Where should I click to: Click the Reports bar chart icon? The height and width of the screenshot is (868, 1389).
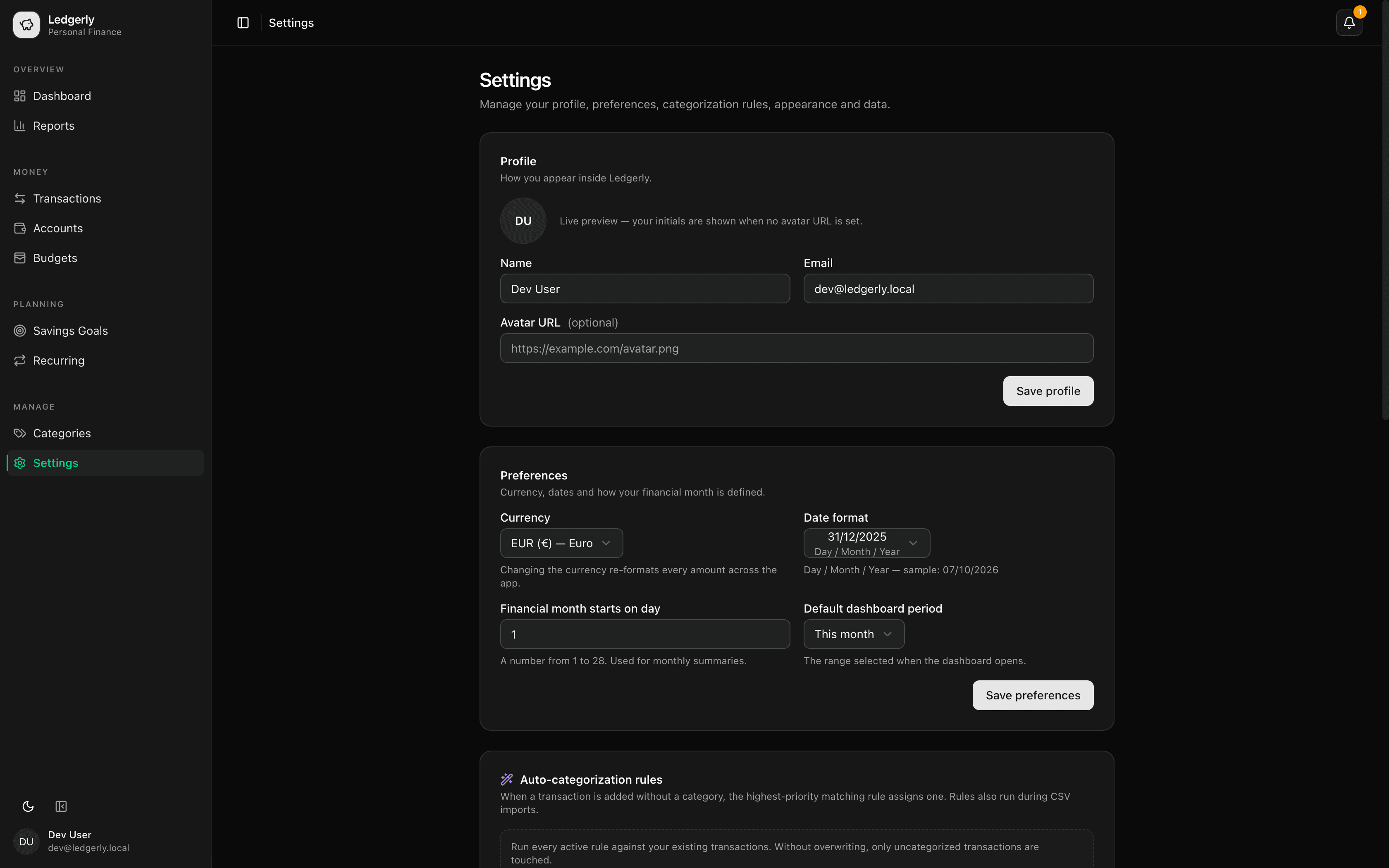[20, 126]
